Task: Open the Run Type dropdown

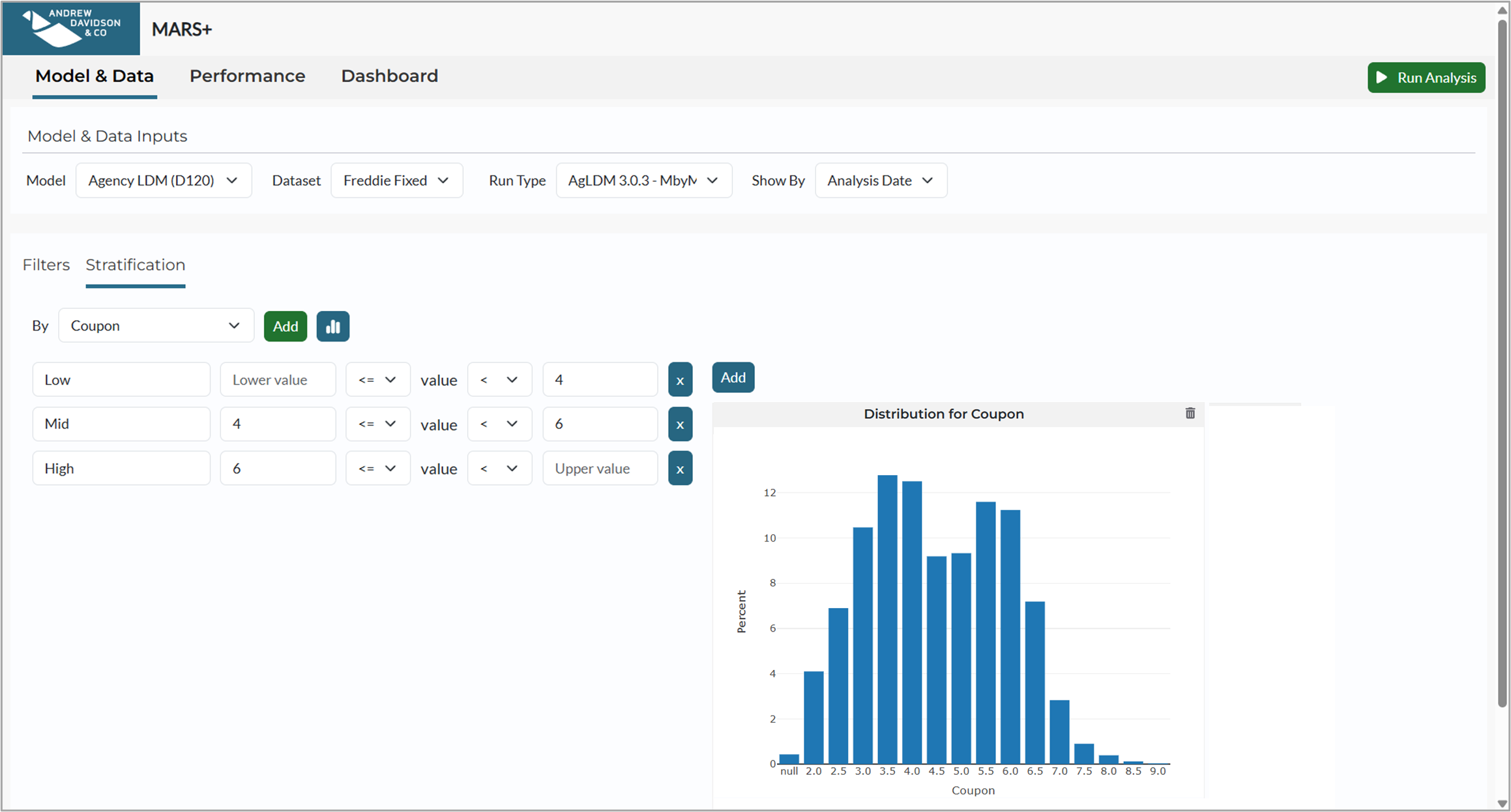Action: click(x=644, y=181)
